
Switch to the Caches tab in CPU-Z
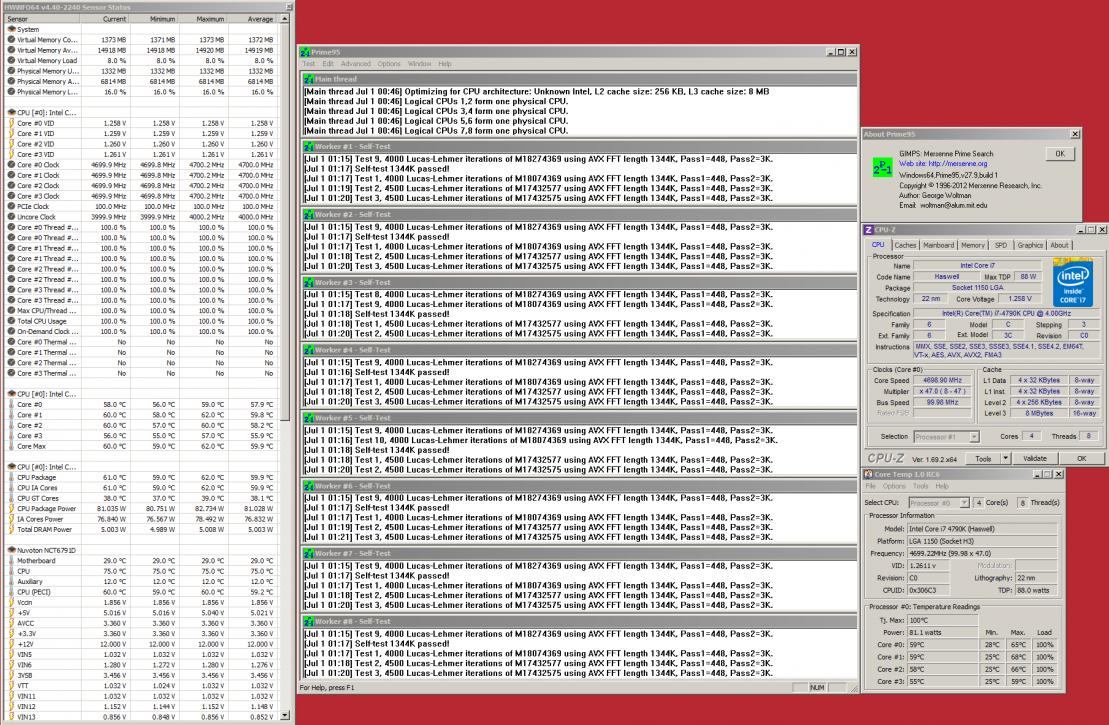coord(905,245)
